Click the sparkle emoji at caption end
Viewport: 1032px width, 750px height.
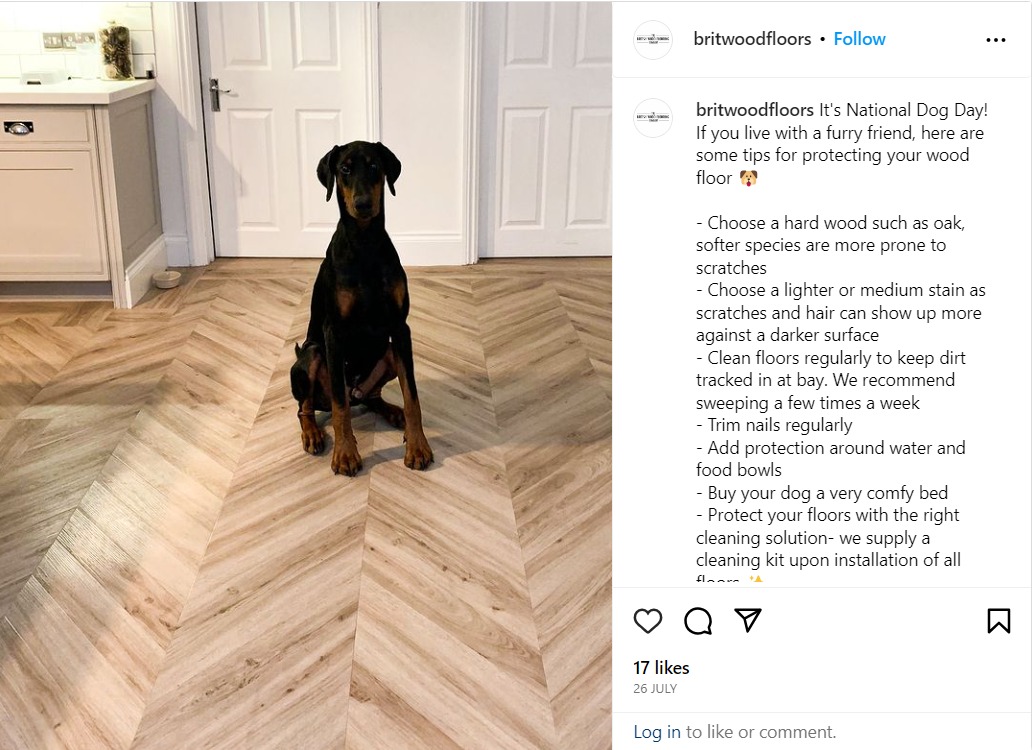click(756, 580)
